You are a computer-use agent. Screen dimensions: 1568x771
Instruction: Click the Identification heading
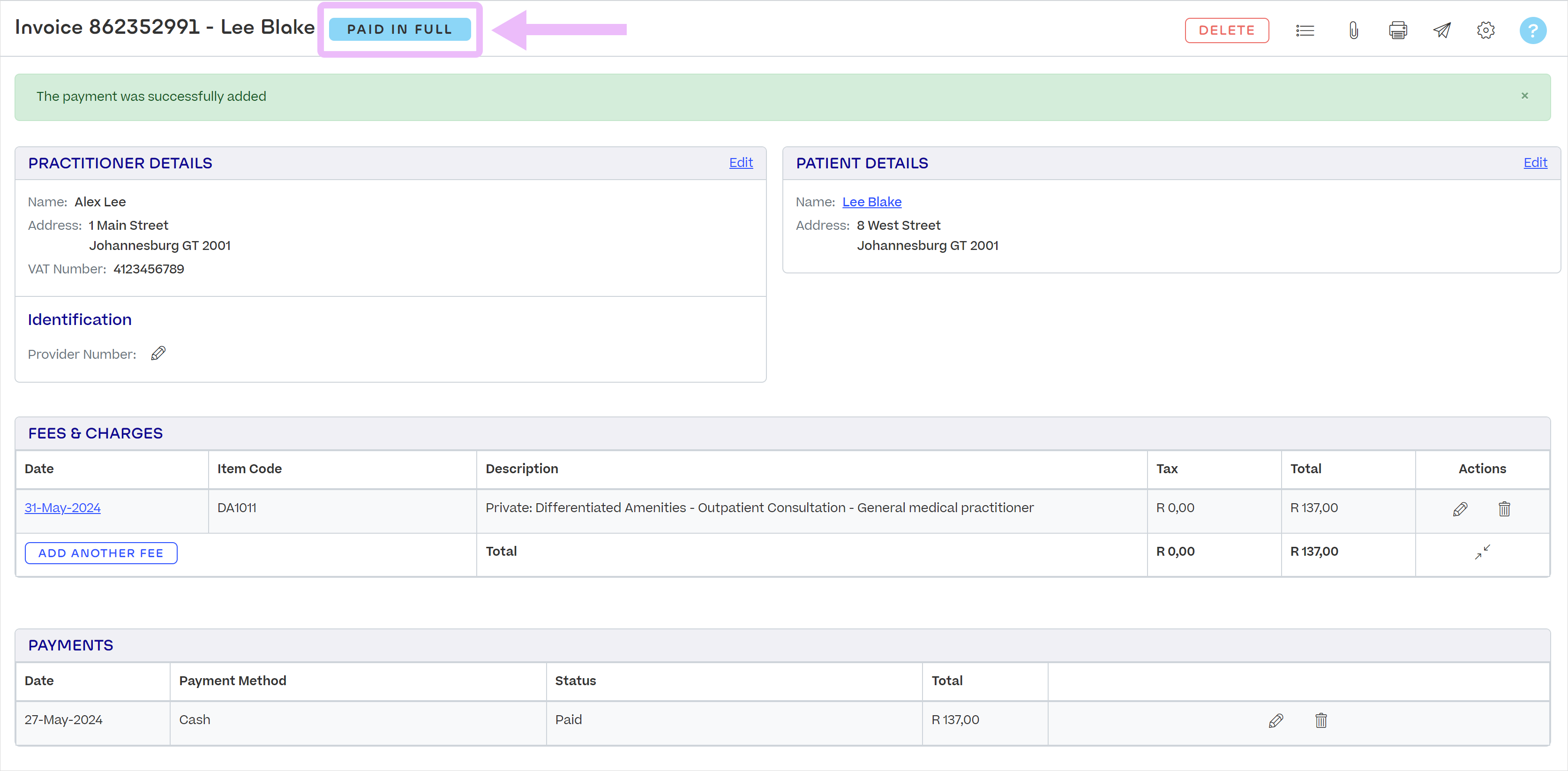tap(80, 319)
